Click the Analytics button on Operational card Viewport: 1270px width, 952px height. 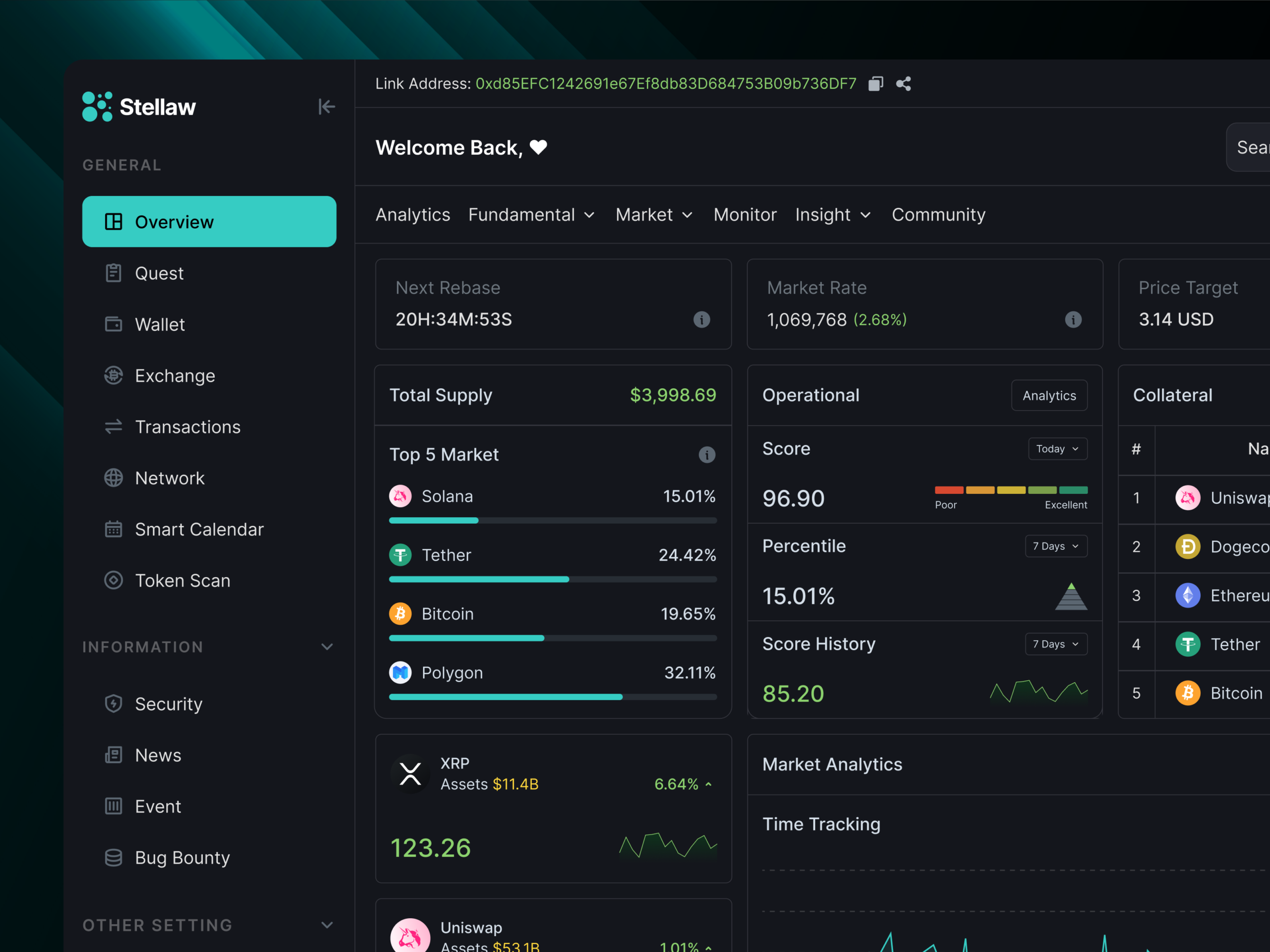(1049, 395)
